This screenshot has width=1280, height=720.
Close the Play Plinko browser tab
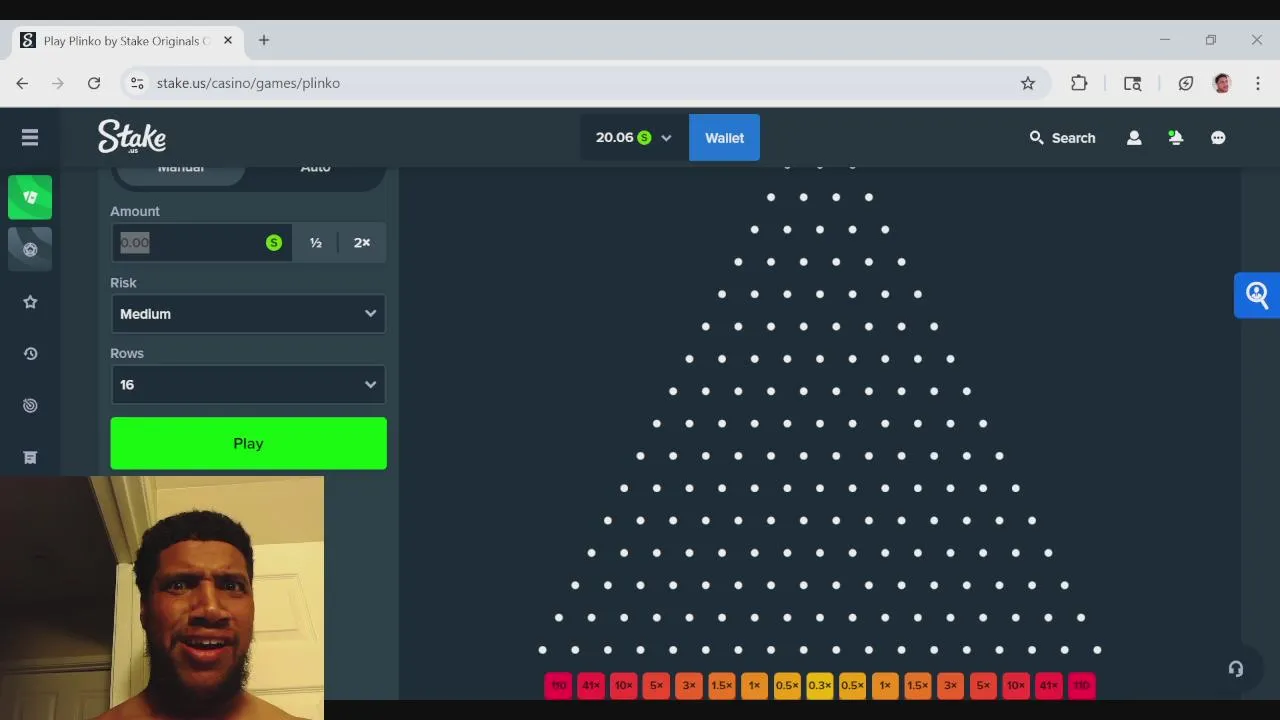(x=228, y=40)
